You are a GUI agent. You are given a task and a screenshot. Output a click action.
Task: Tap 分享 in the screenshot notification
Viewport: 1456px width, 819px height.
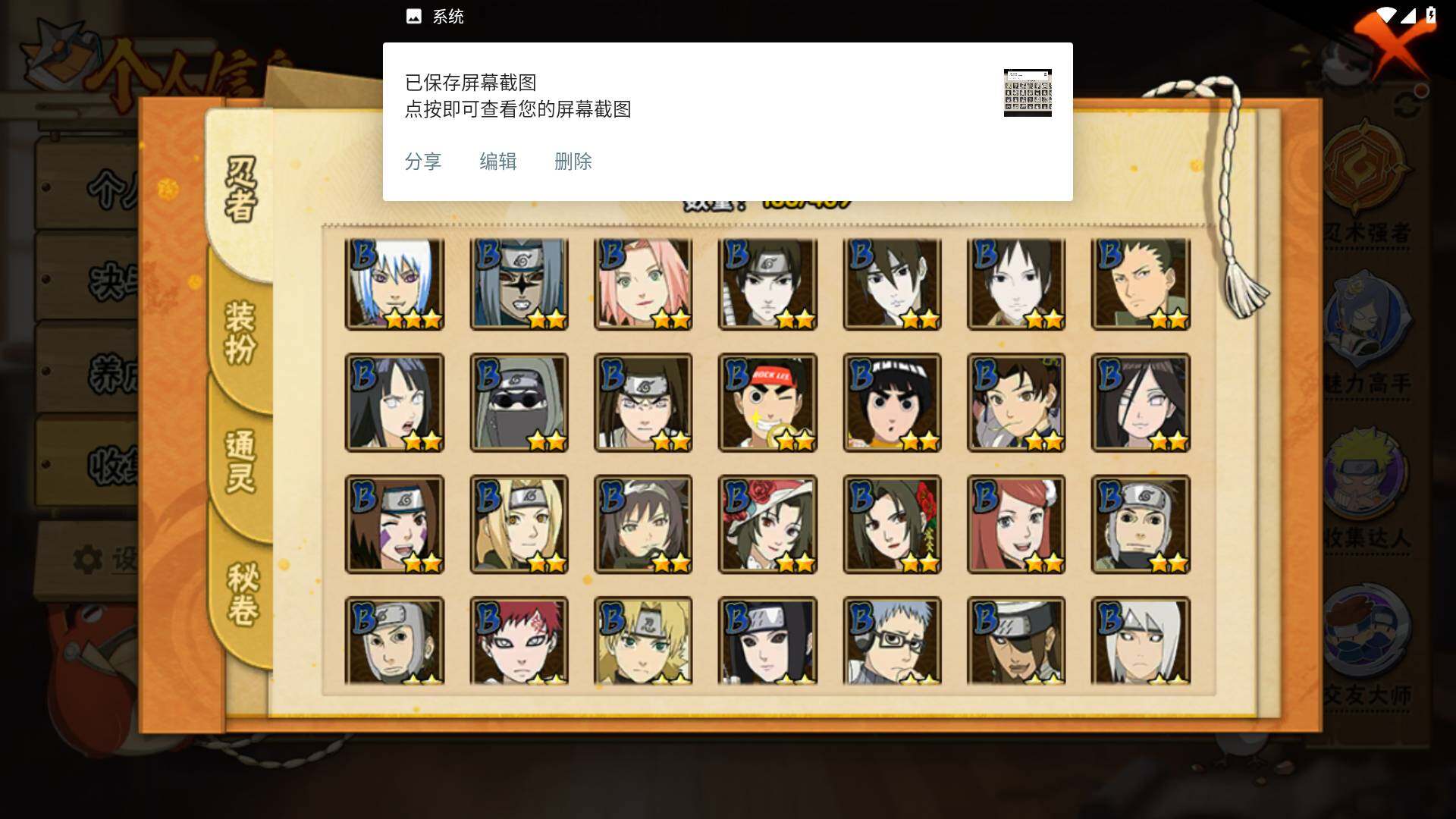pos(423,162)
